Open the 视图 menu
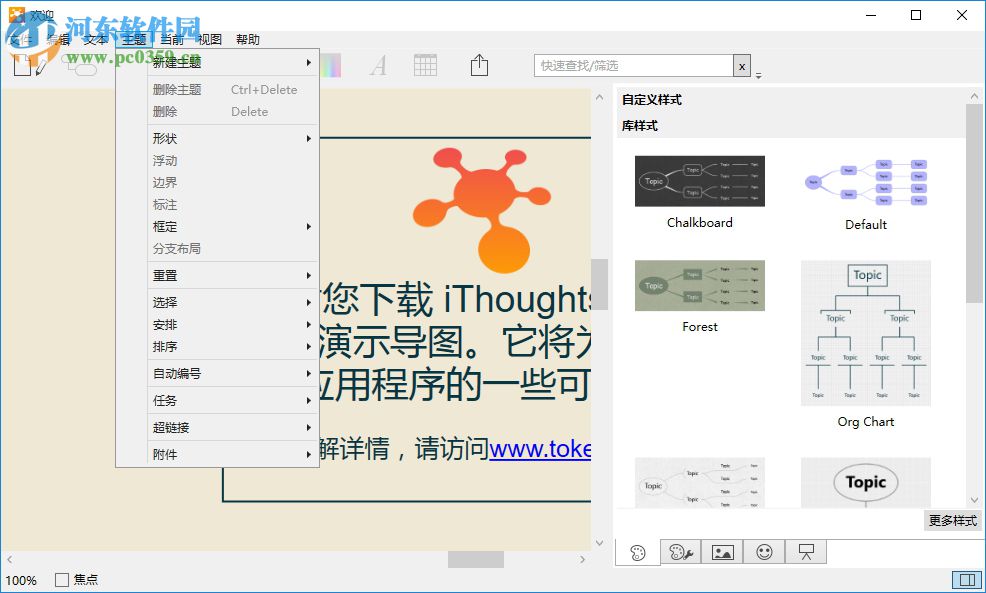 pyautogui.click(x=210, y=39)
